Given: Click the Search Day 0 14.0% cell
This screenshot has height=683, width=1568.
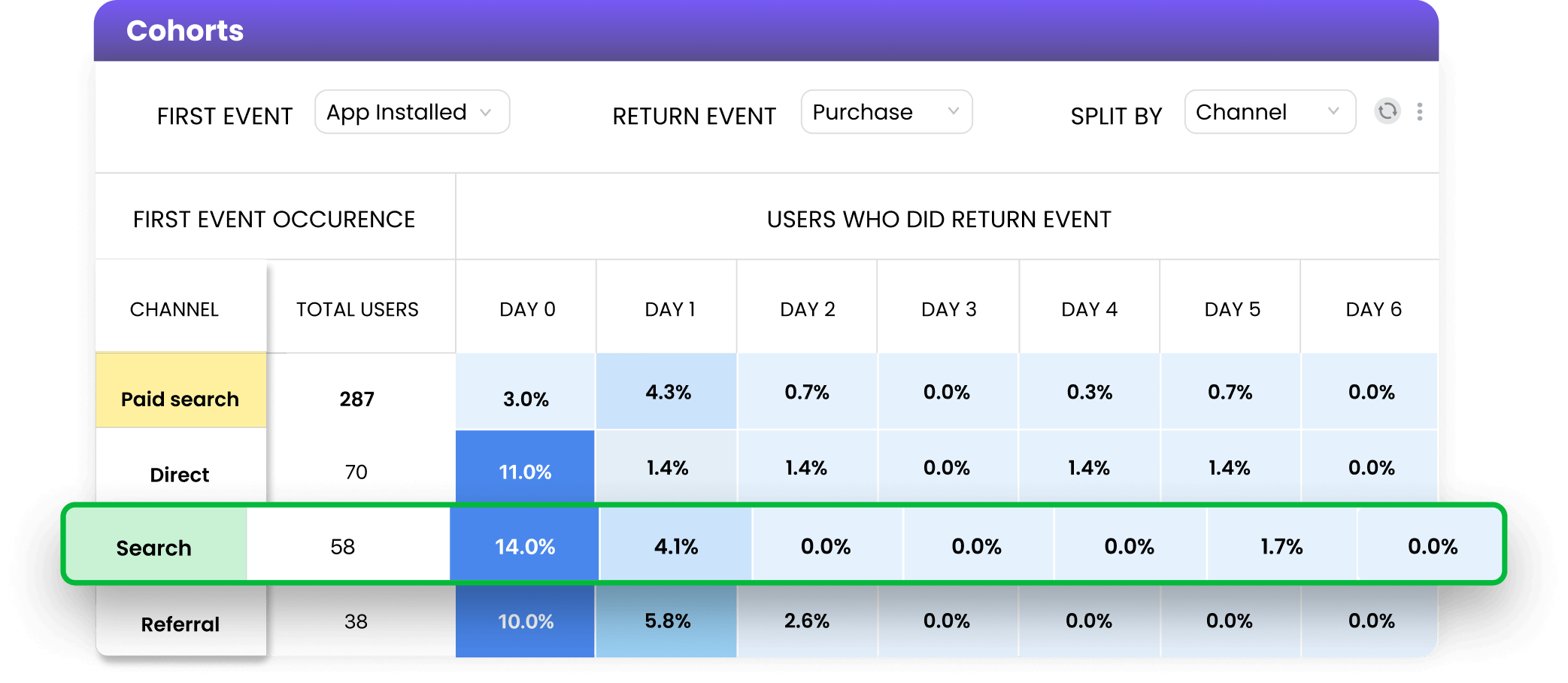Looking at the screenshot, I should pos(525,546).
